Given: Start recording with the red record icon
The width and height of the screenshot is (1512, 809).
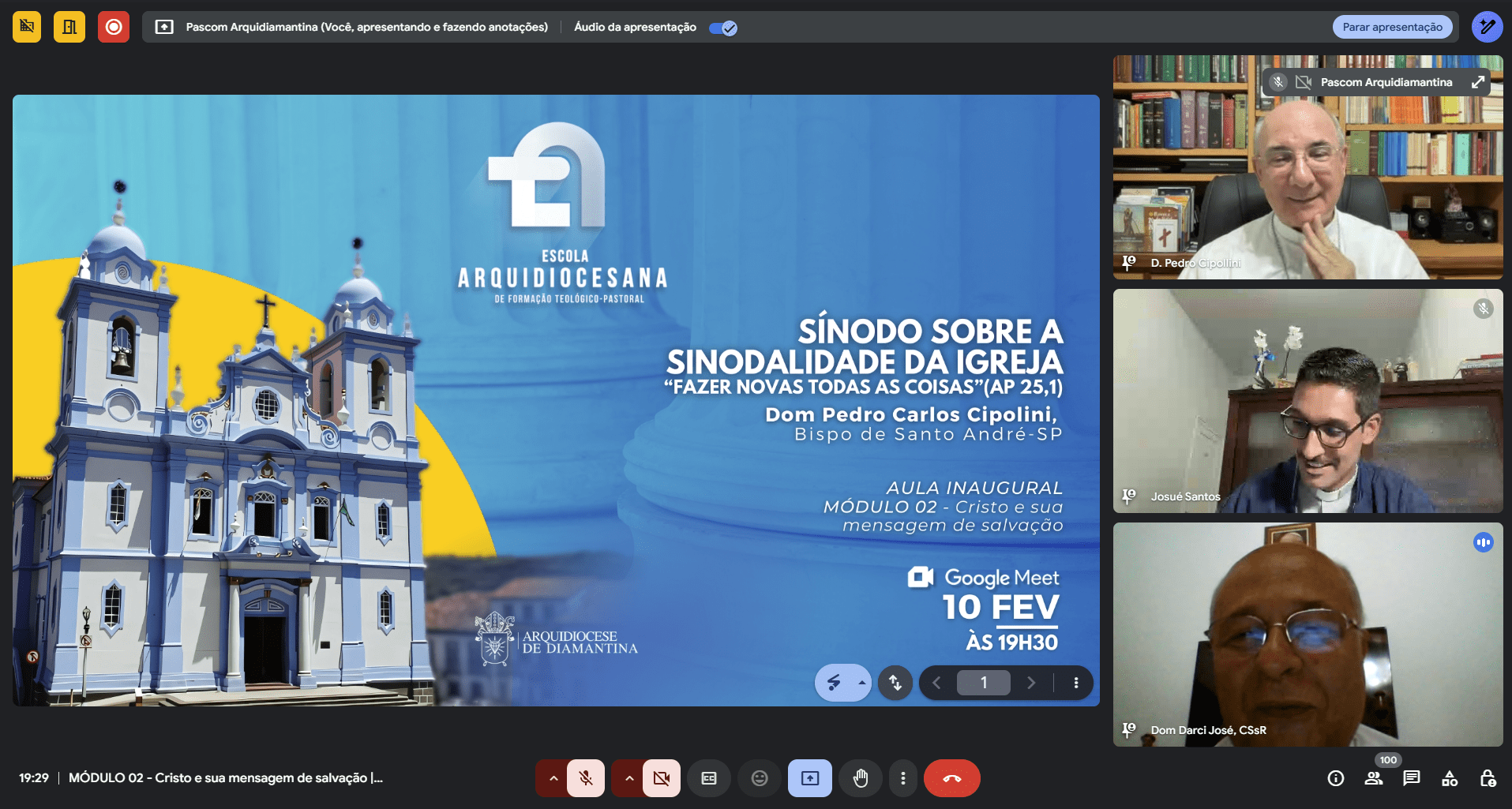Looking at the screenshot, I should point(114,27).
